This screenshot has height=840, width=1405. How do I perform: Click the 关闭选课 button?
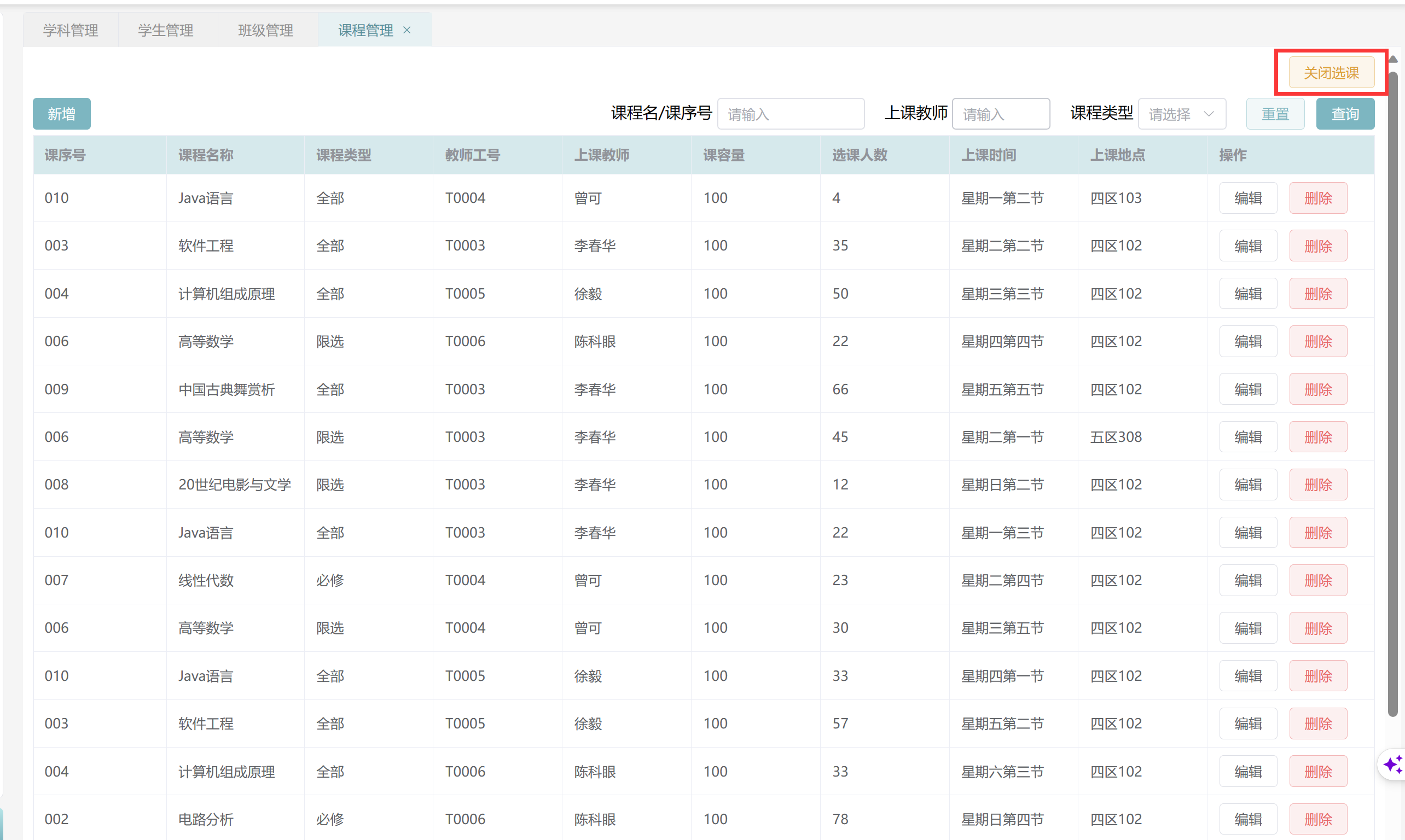(x=1331, y=72)
